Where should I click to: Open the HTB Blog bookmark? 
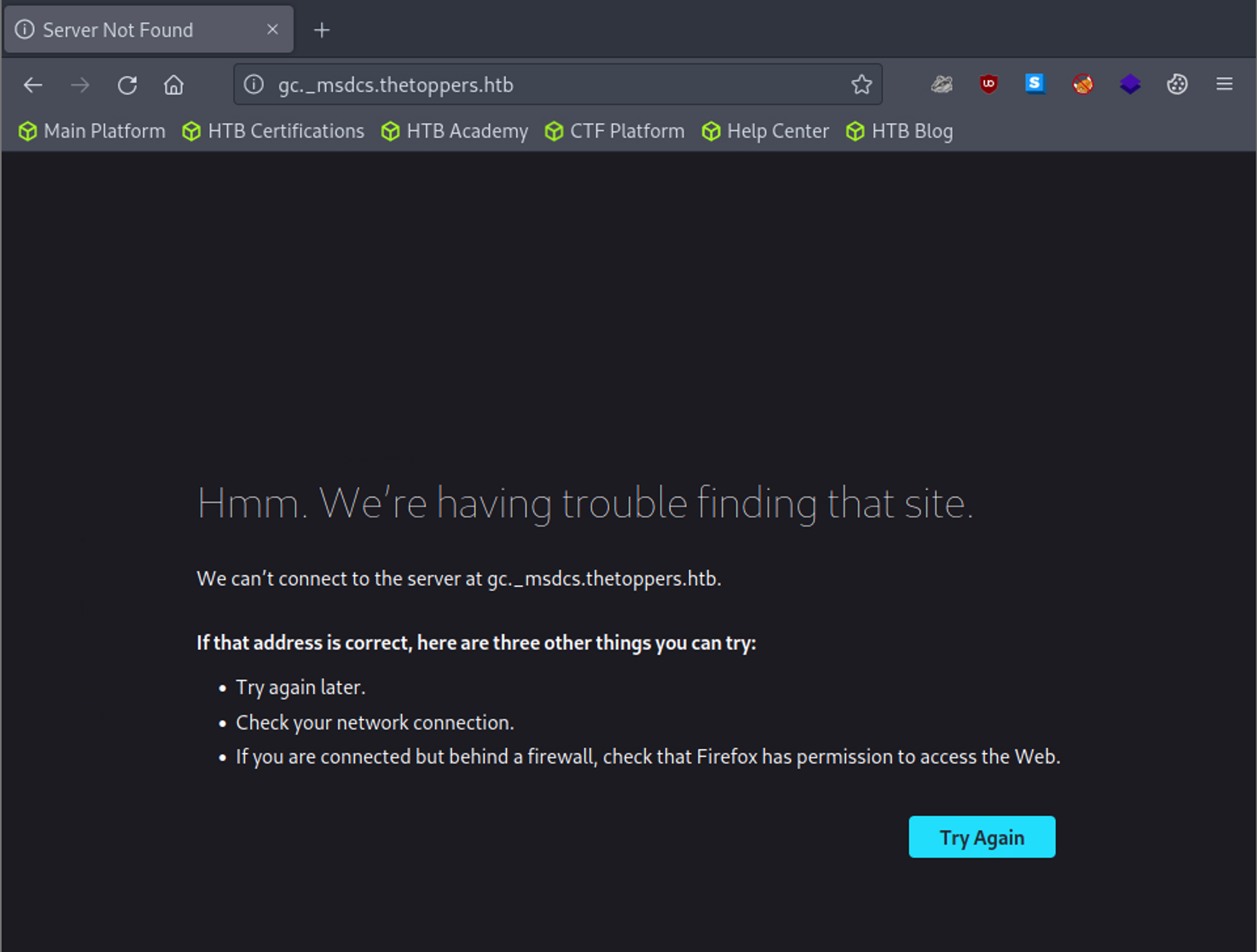point(899,131)
